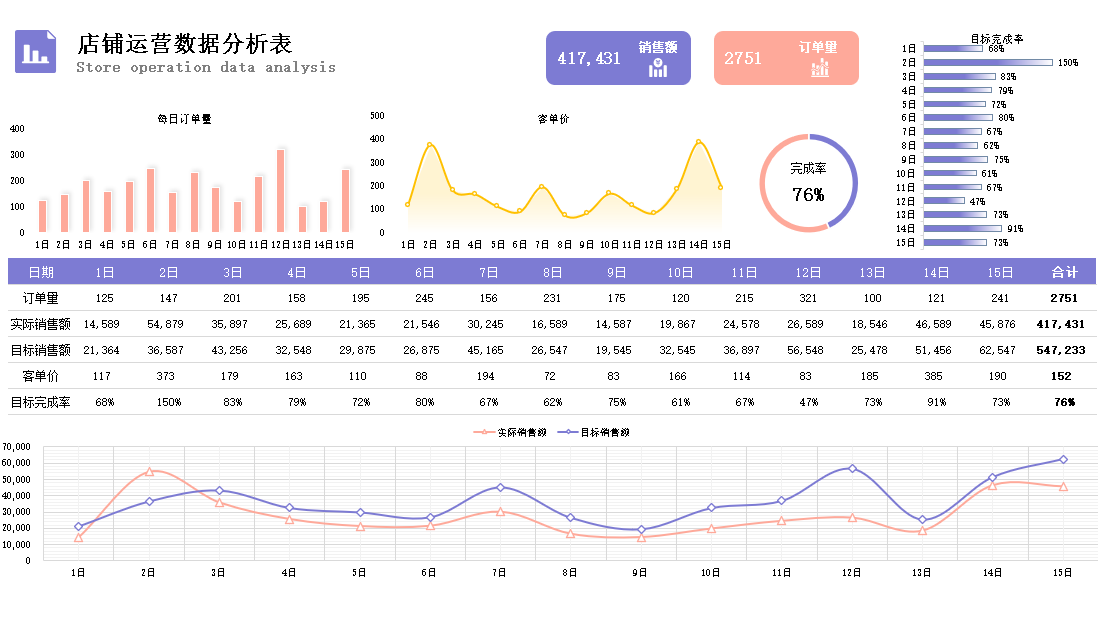The height and width of the screenshot is (619, 1115).
Task: Click the 2日 actual sales triangle marker
Action: point(149,471)
